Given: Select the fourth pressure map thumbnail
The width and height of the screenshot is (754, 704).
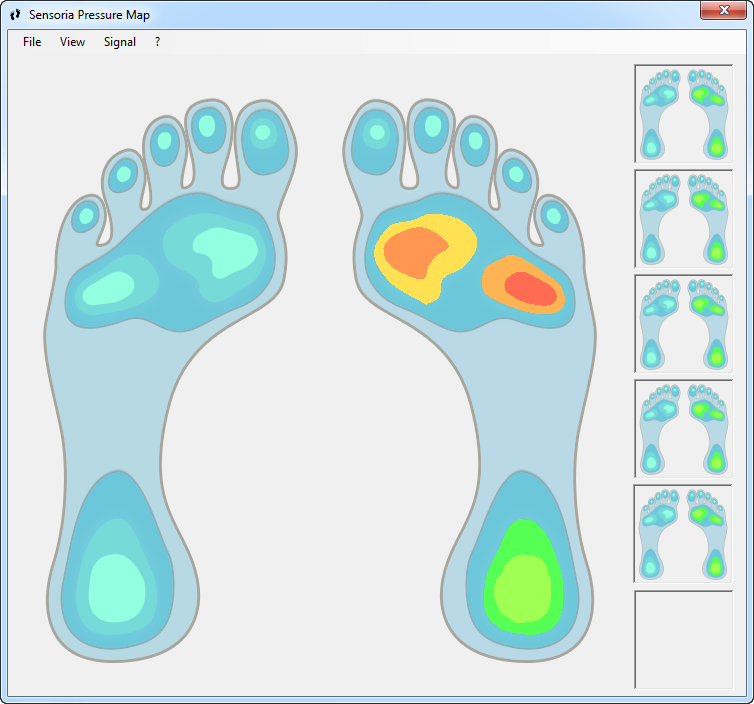Looking at the screenshot, I should (x=683, y=429).
